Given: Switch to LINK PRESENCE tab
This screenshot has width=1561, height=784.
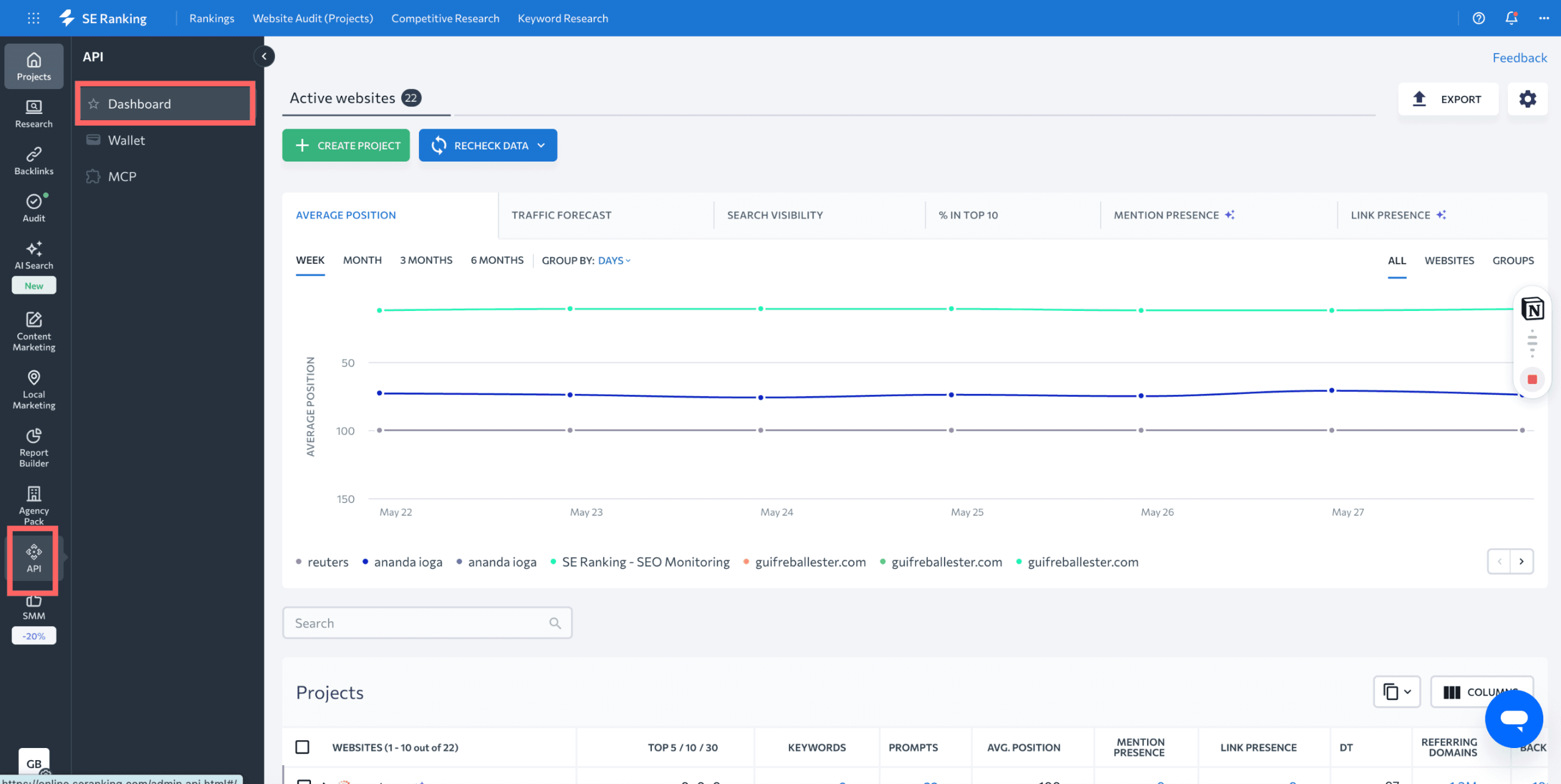Looking at the screenshot, I should tap(1398, 215).
